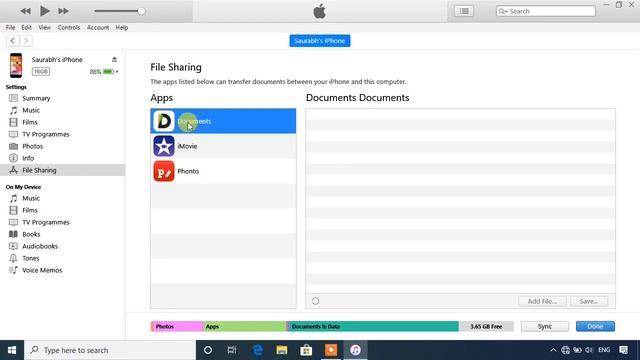Select the Documents app icon

[x=164, y=121]
